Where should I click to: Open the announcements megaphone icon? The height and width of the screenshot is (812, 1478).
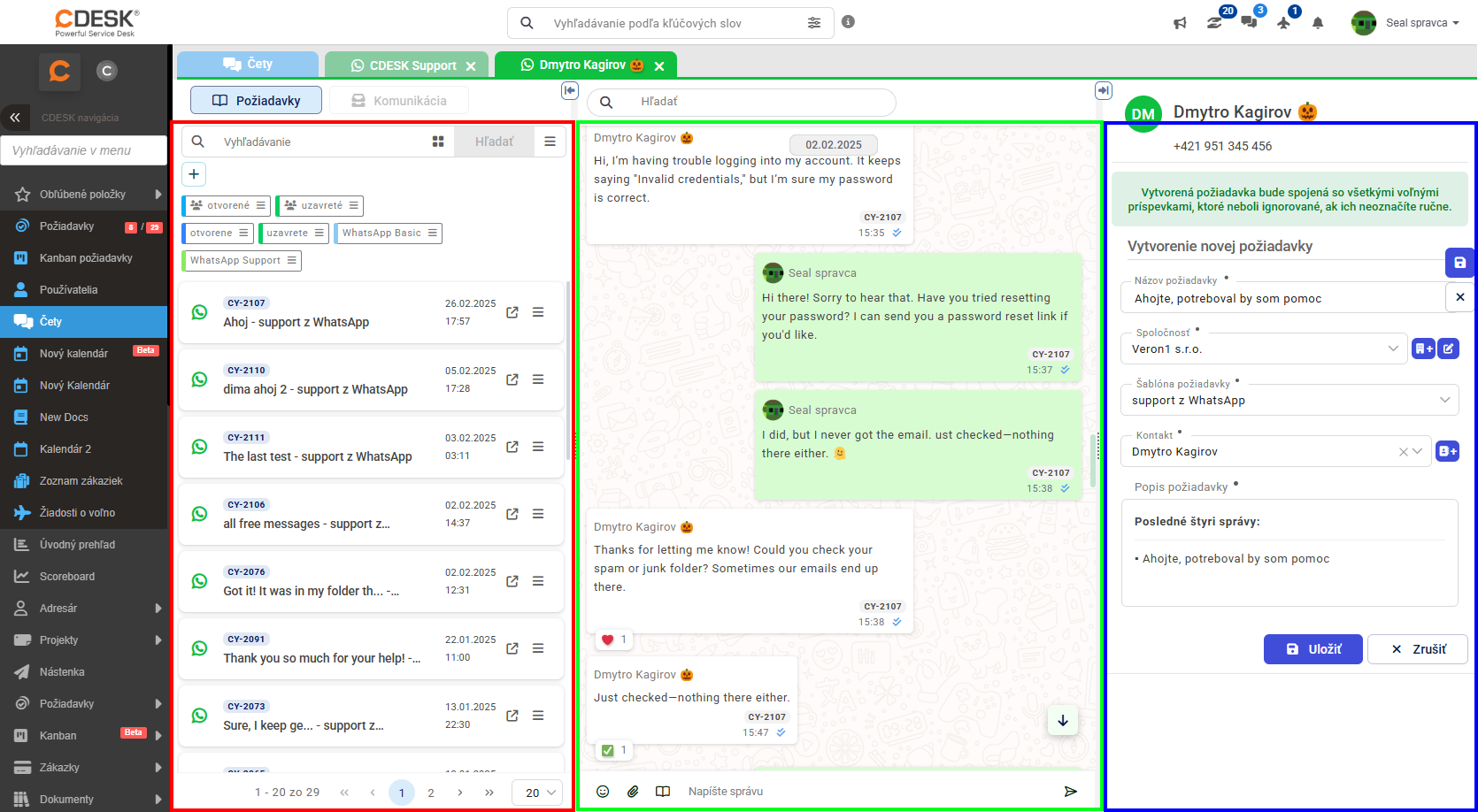pos(1180,24)
